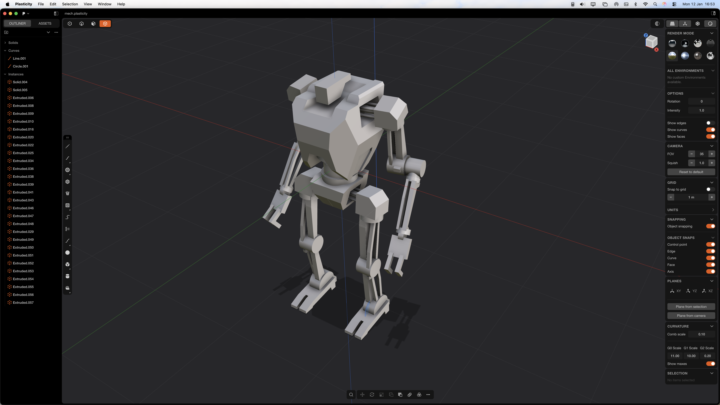Collapse the Planes section chevron
Image resolution: width=720 pixels, height=405 pixels.
[712, 281]
